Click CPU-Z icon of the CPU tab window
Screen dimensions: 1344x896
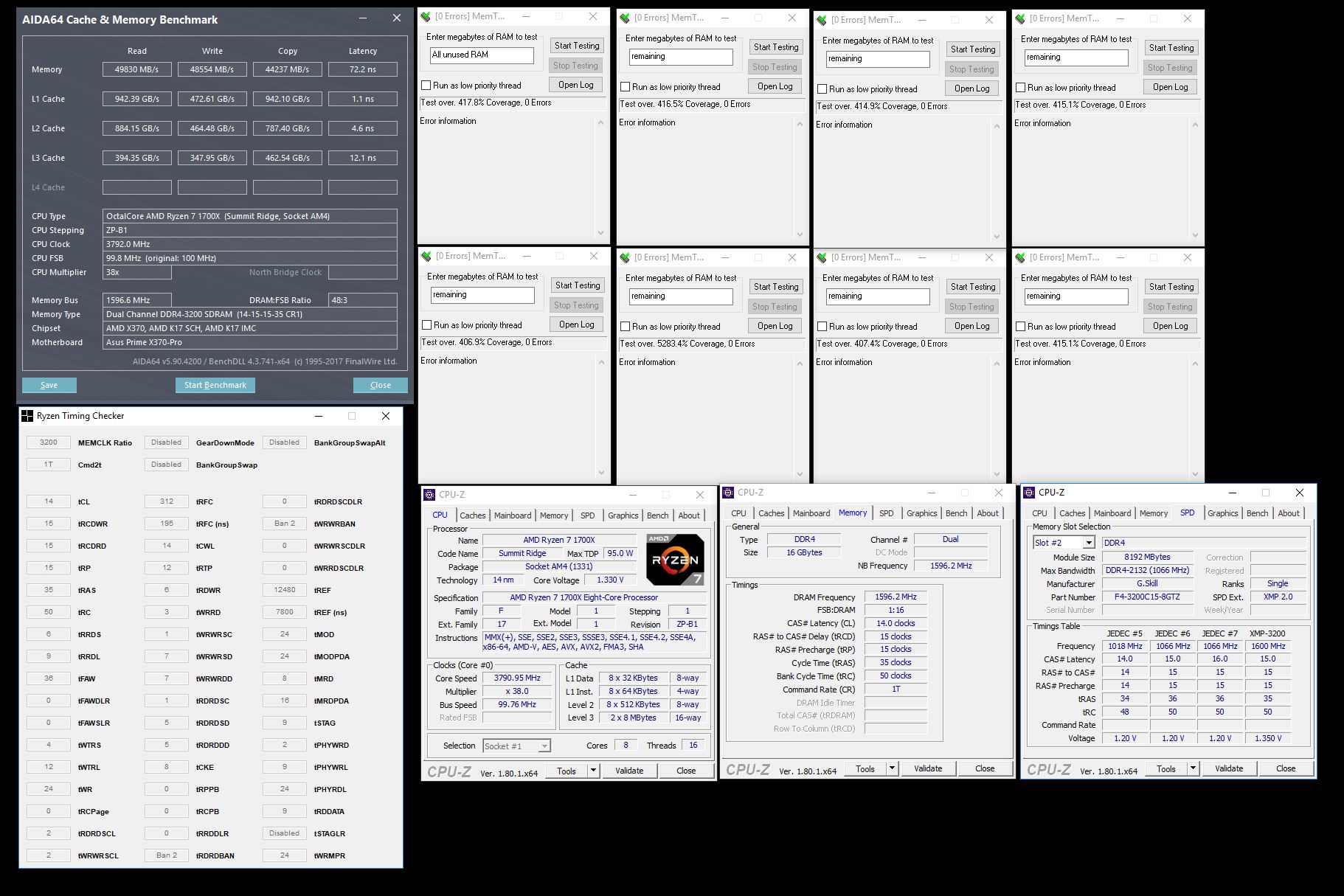(x=430, y=495)
